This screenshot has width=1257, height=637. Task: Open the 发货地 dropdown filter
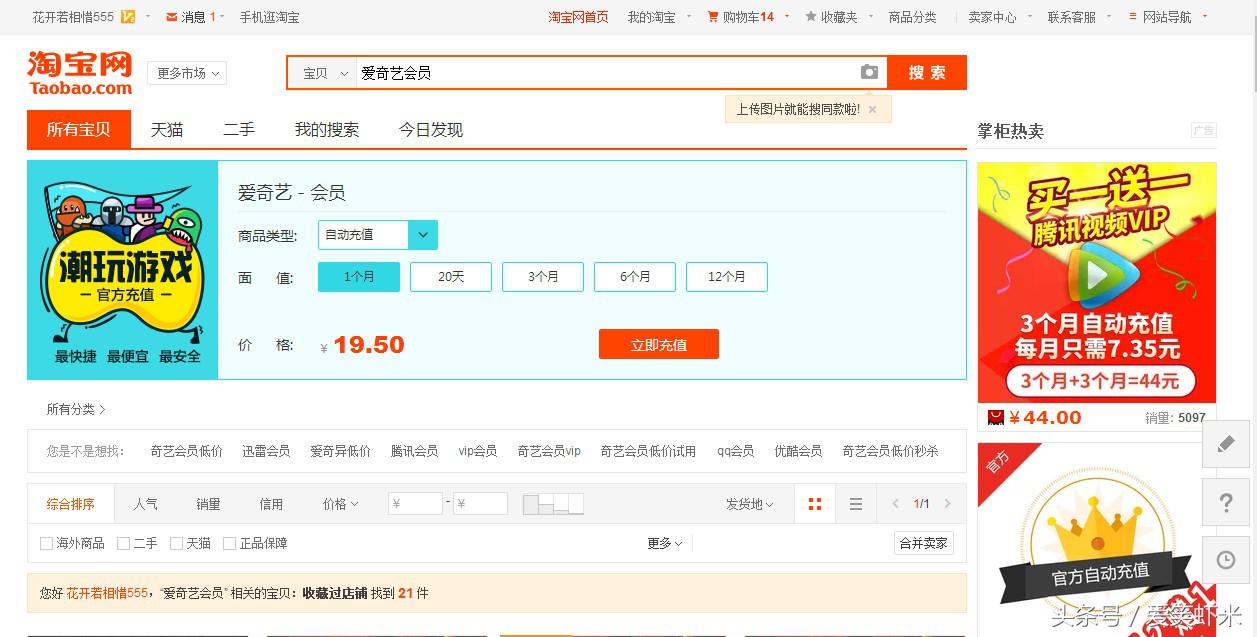tap(750, 503)
